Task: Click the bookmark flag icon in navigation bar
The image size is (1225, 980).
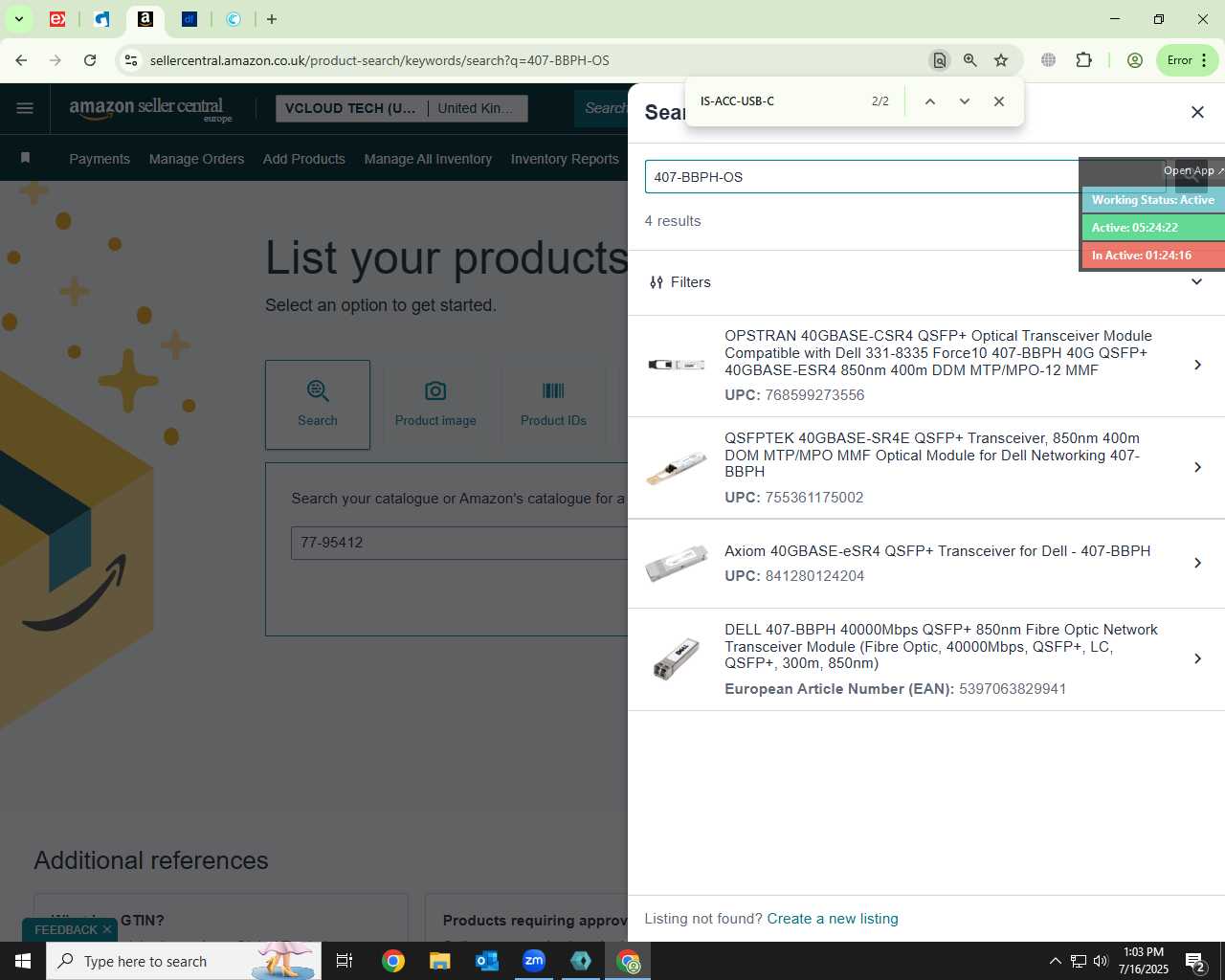Action: click(x=26, y=158)
